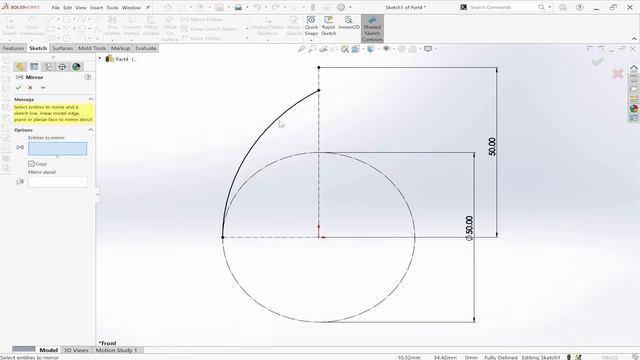
Task: Cancel Mirror with the red X
Action: click(30, 87)
